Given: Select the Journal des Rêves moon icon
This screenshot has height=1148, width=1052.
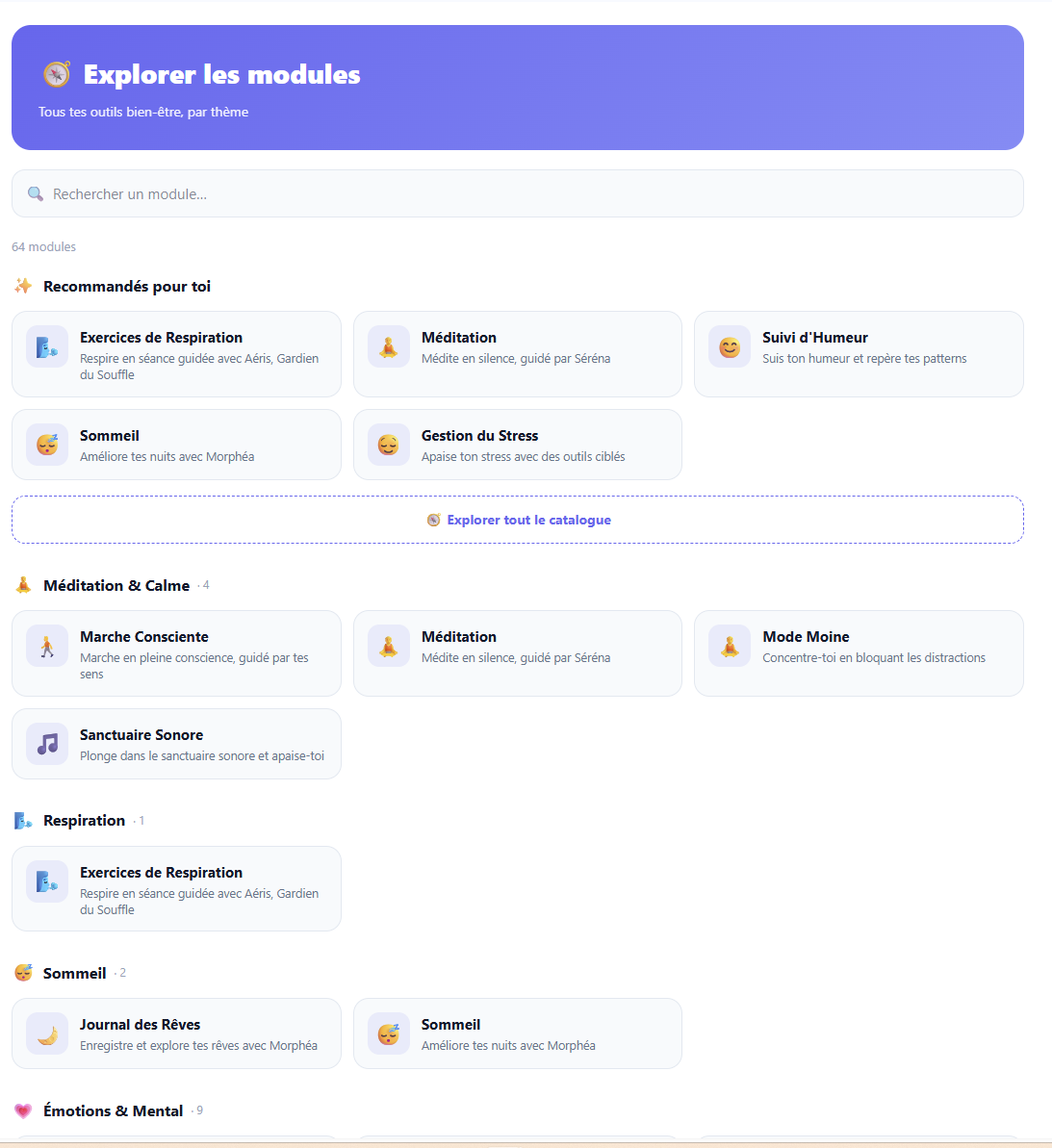Looking at the screenshot, I should (x=47, y=1033).
